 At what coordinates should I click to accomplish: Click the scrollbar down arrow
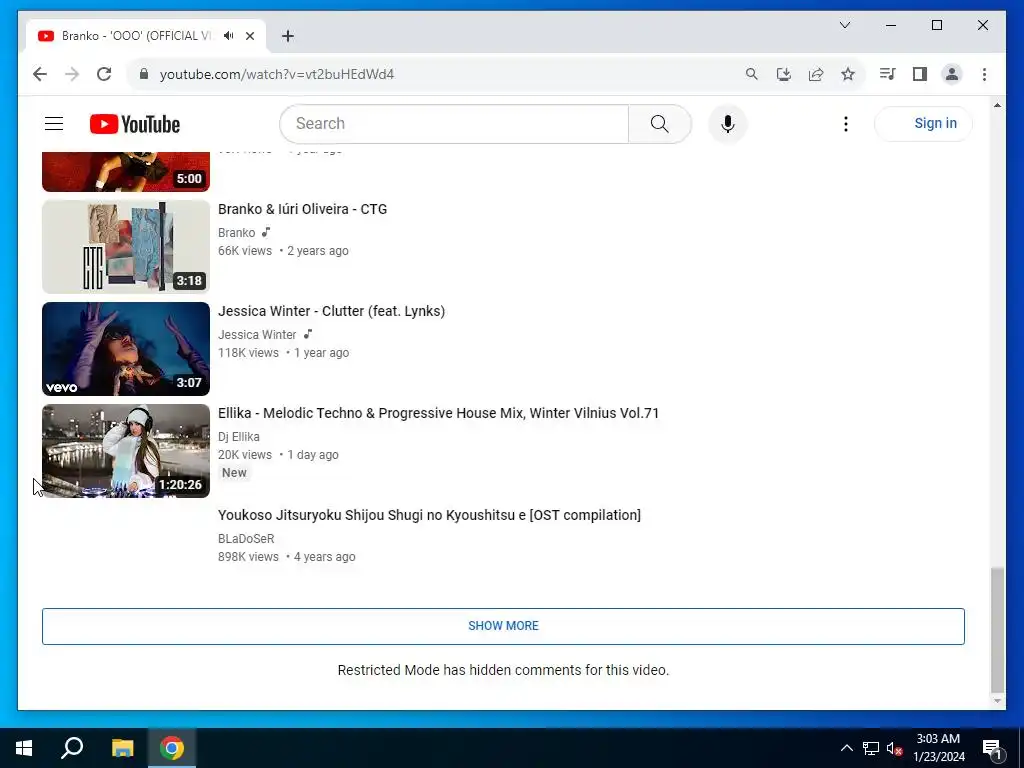click(x=997, y=701)
